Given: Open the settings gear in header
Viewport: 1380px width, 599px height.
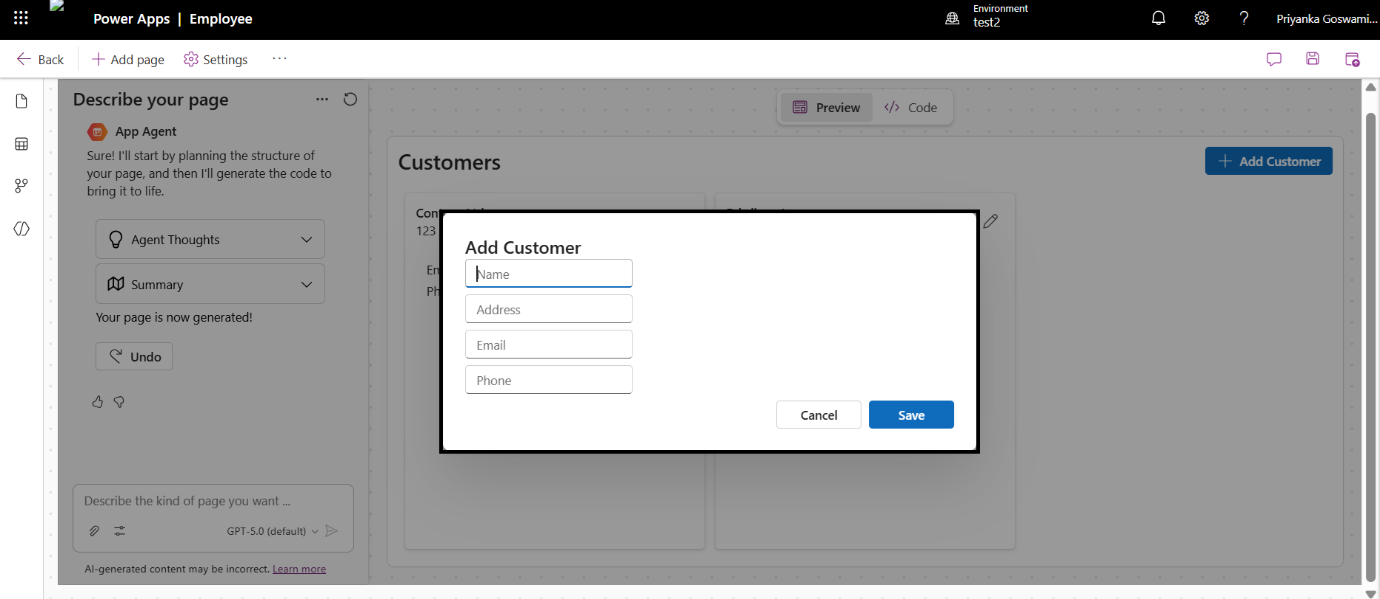Looking at the screenshot, I should pos(1202,19).
